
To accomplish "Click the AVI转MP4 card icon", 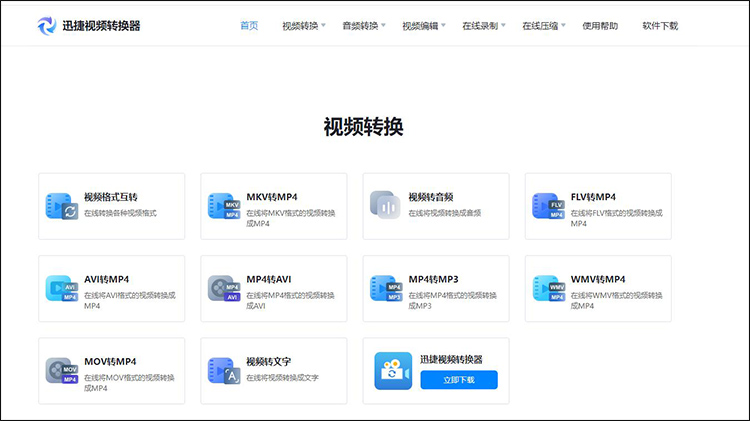I will 62,288.
